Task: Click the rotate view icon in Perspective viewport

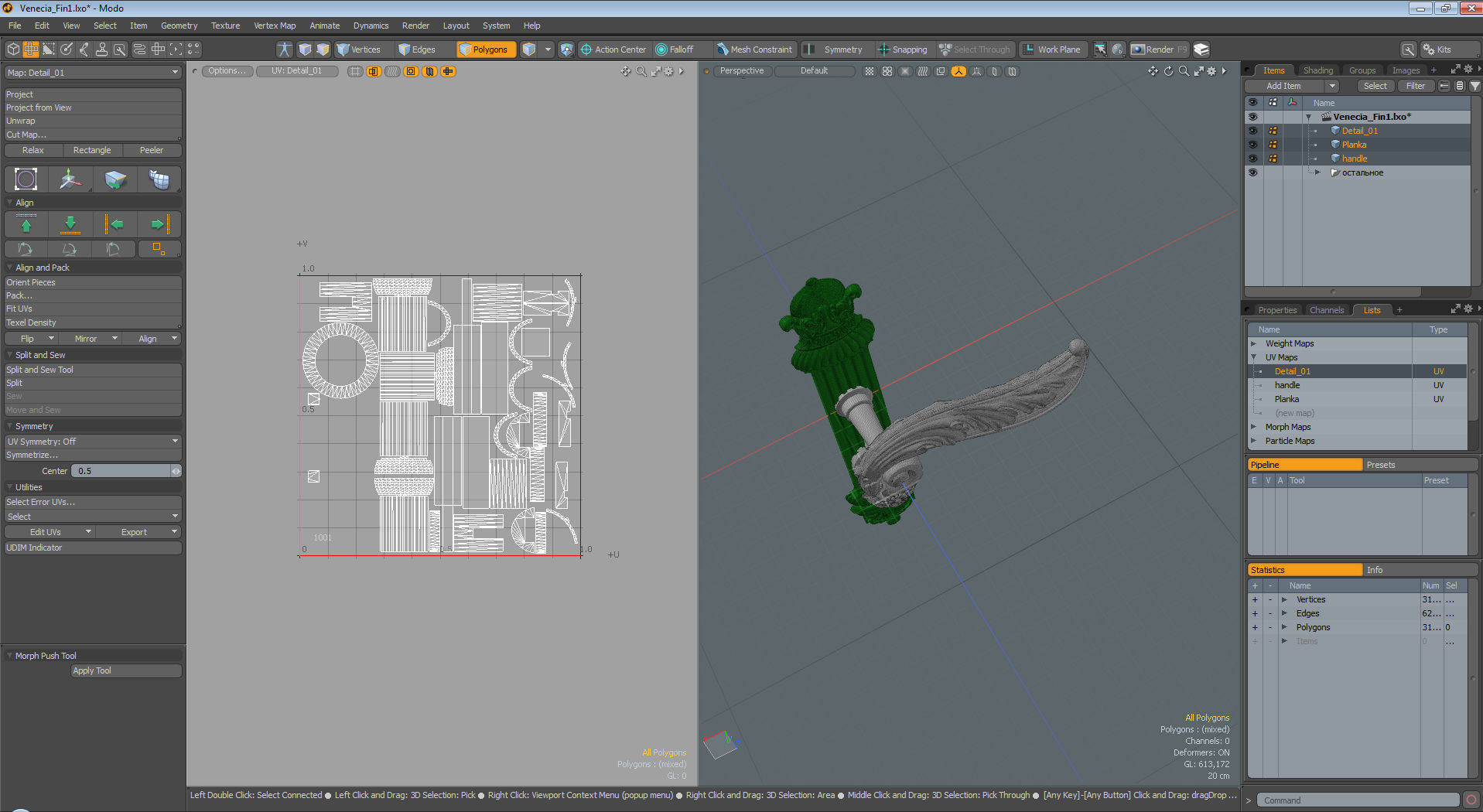Action: pyautogui.click(x=1168, y=71)
